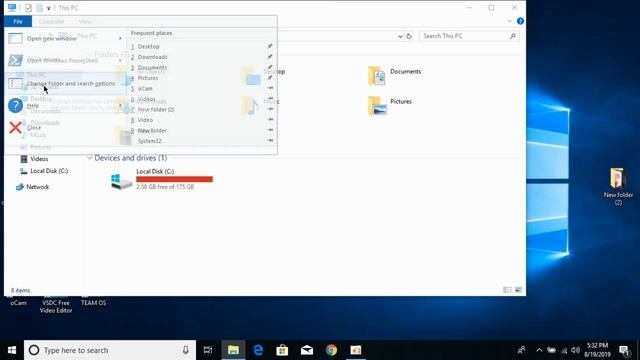
Task: Show hidden system tray icons
Action: click(x=539, y=350)
